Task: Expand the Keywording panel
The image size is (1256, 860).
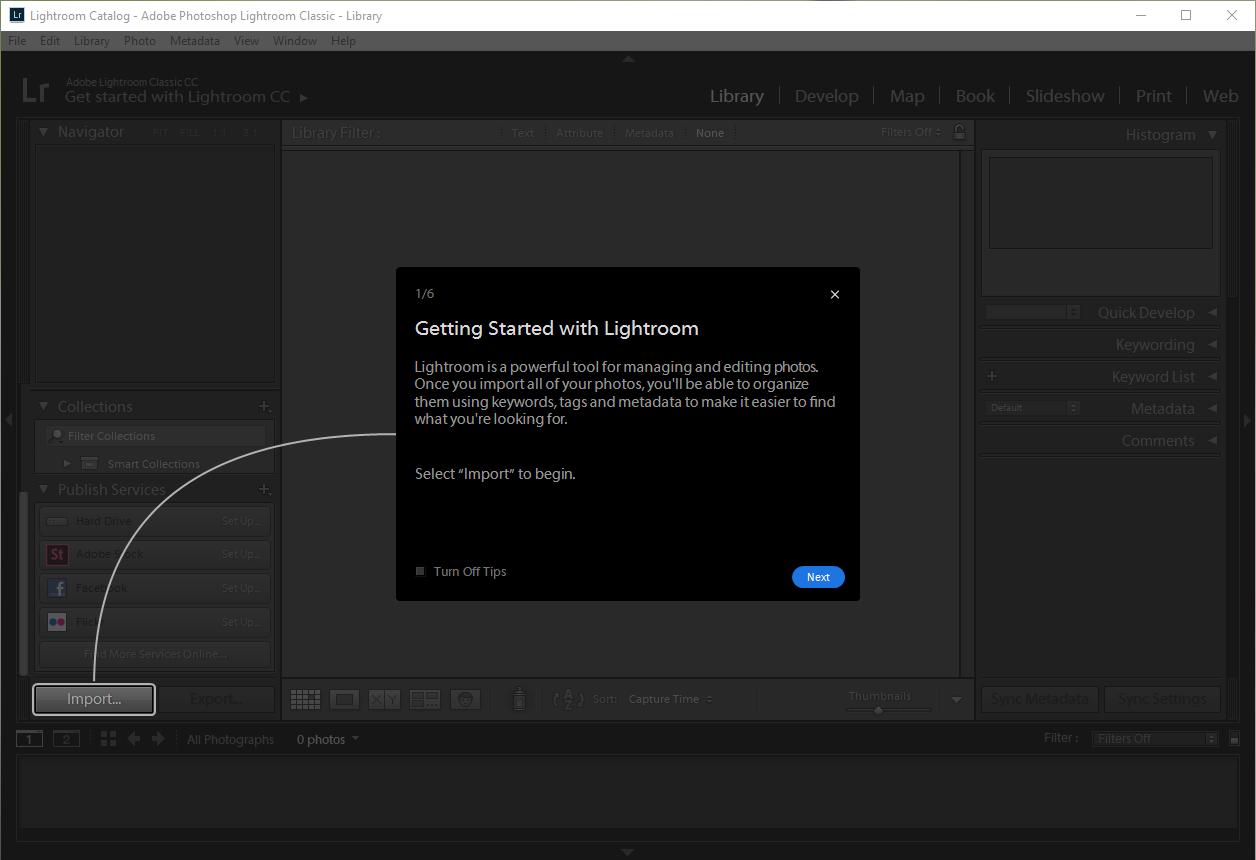Action: pos(1213,345)
